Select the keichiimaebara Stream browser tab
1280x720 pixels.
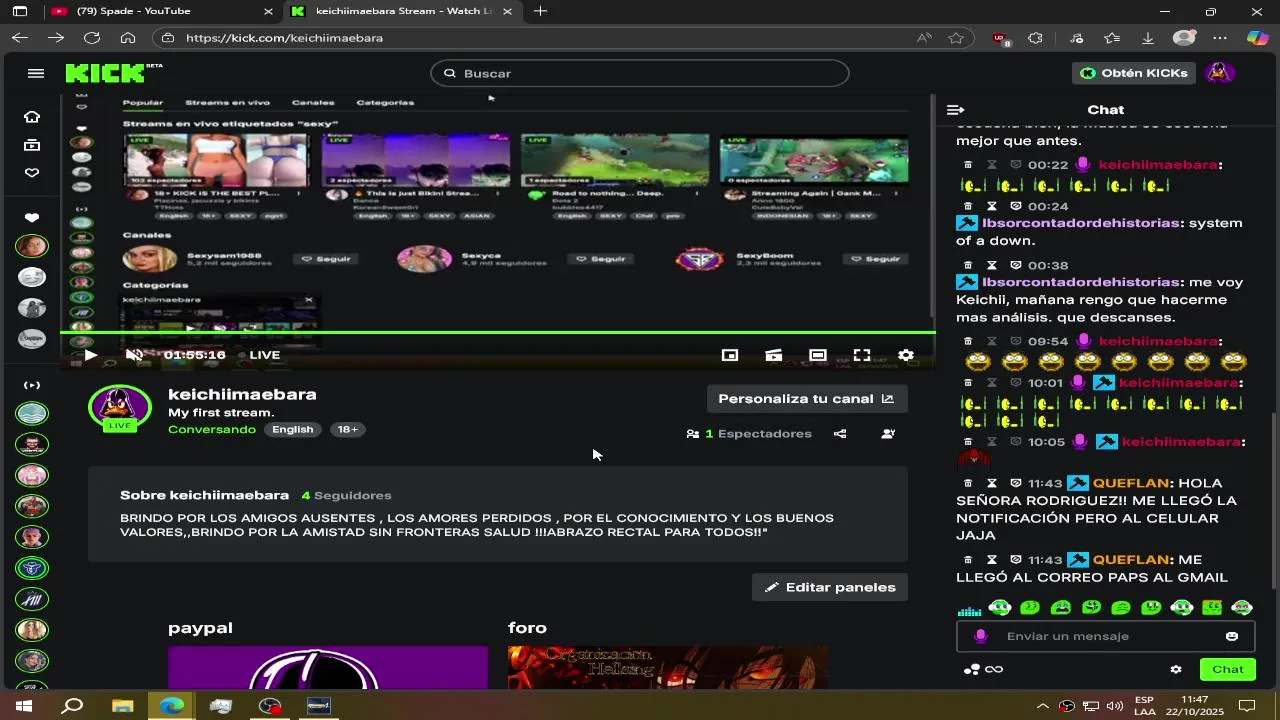pos(403,11)
